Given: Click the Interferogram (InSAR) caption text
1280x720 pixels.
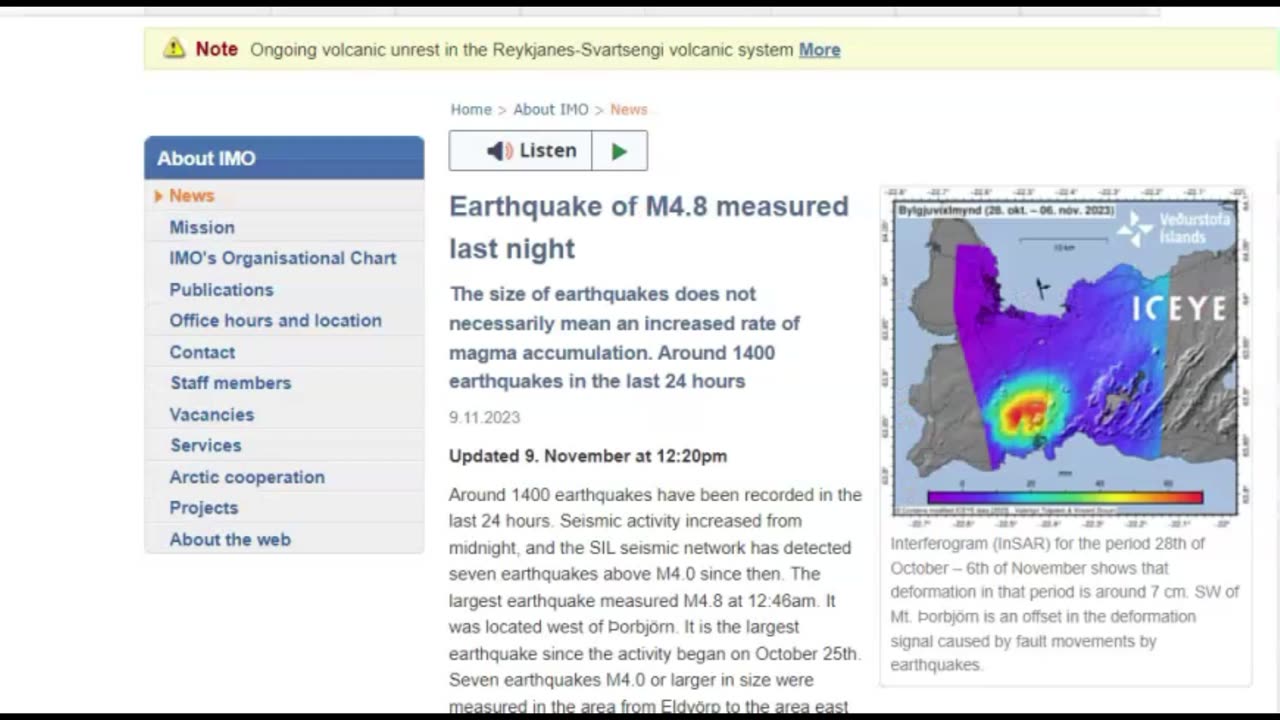Looking at the screenshot, I should pos(1065,604).
